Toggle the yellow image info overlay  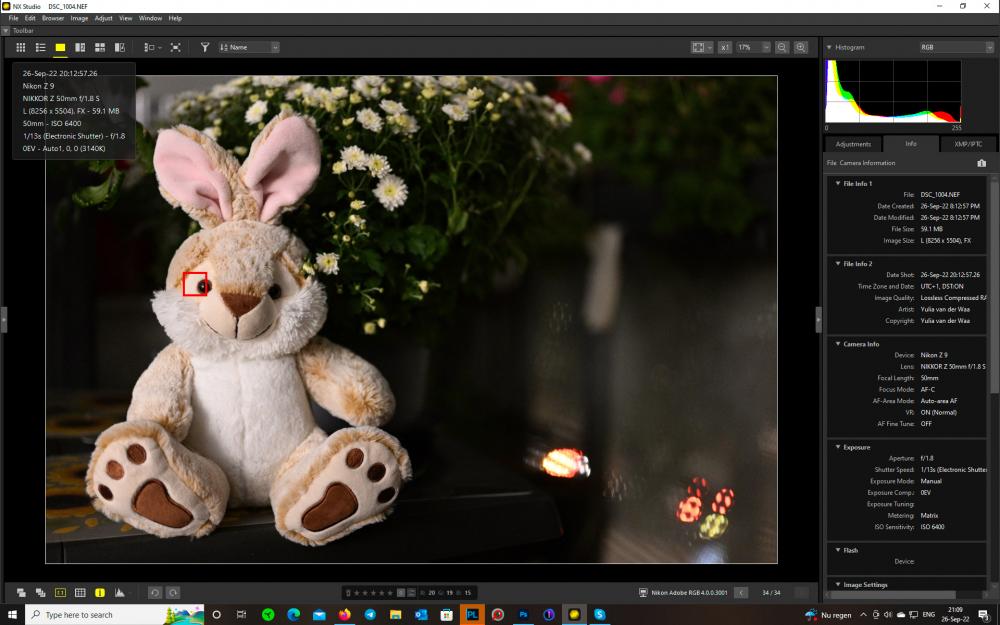click(99, 592)
